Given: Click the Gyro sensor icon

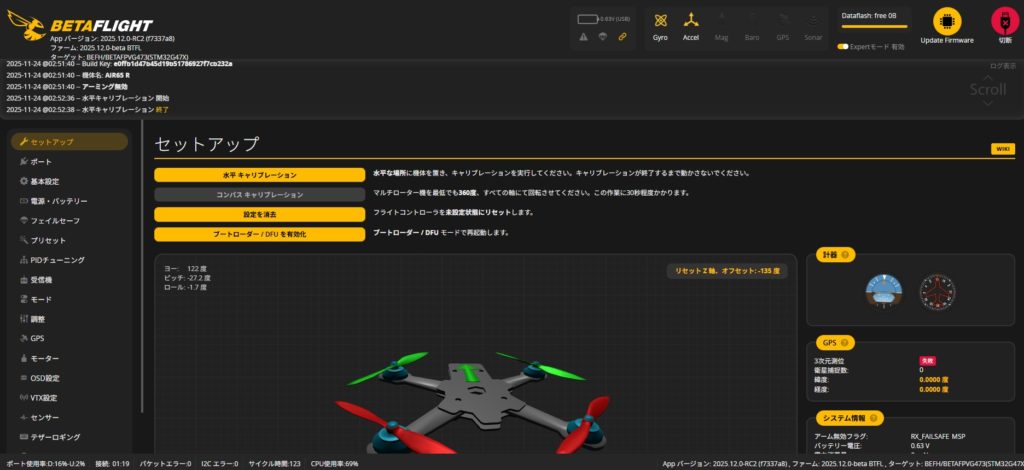Looking at the screenshot, I should point(660,21).
